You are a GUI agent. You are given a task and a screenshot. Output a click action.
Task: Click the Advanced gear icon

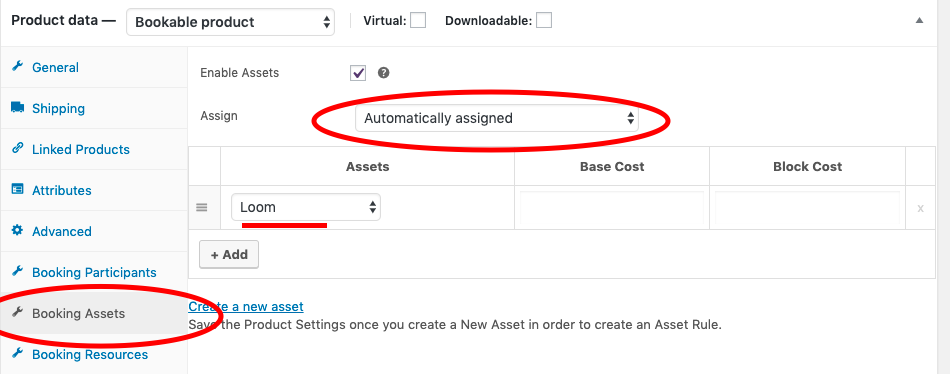18,231
